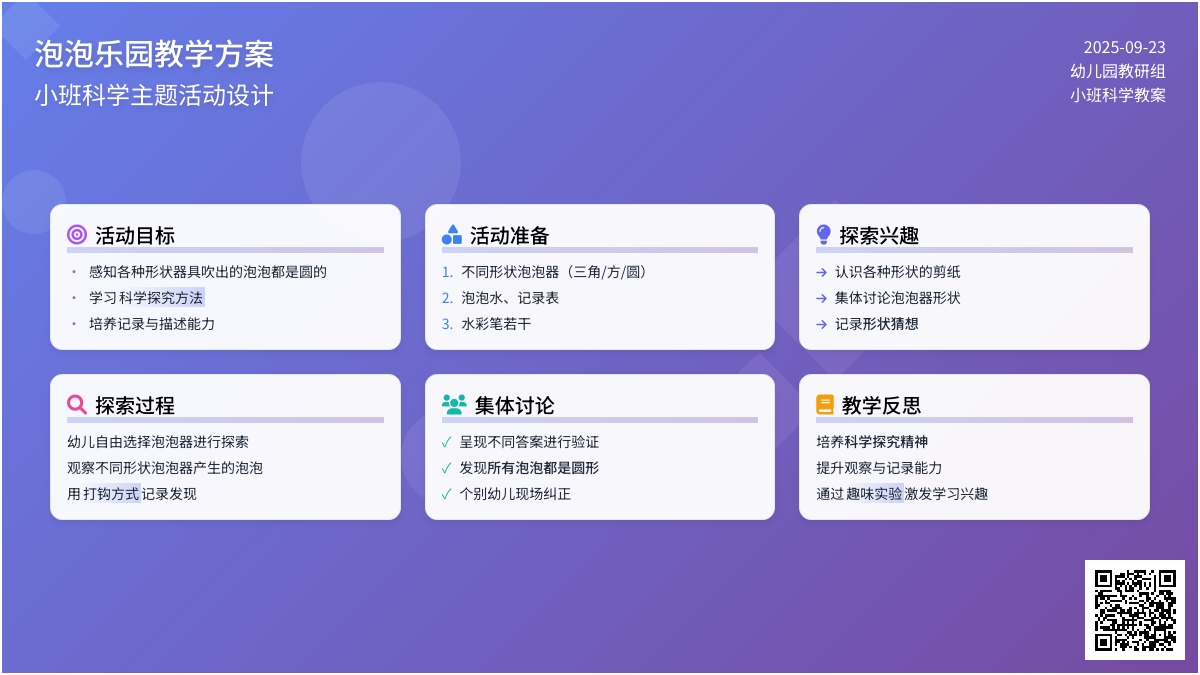Select the highlighted text 学习科学探究方法

[x=146, y=298]
